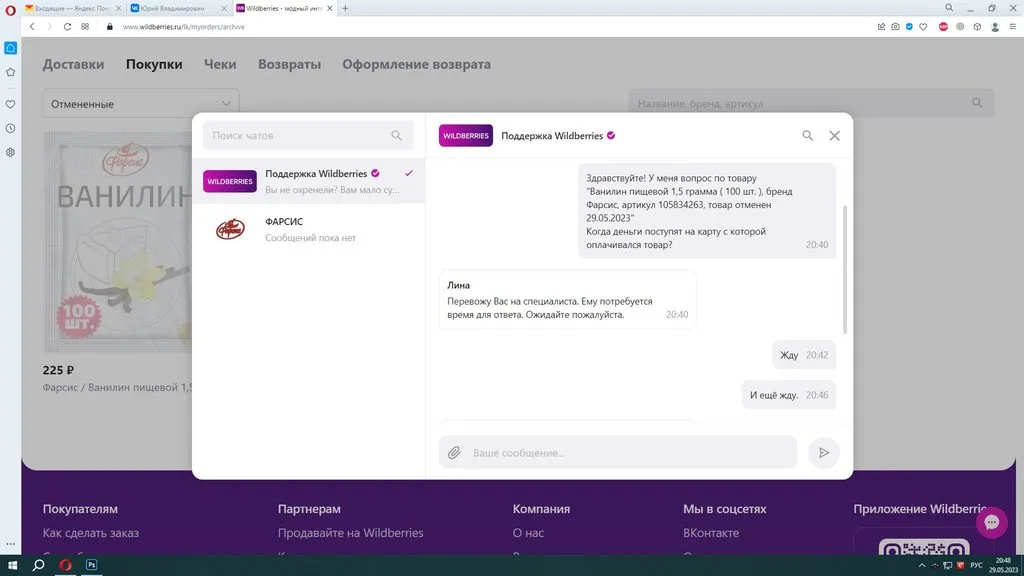Click the chat messages scrollbar

tap(845, 269)
